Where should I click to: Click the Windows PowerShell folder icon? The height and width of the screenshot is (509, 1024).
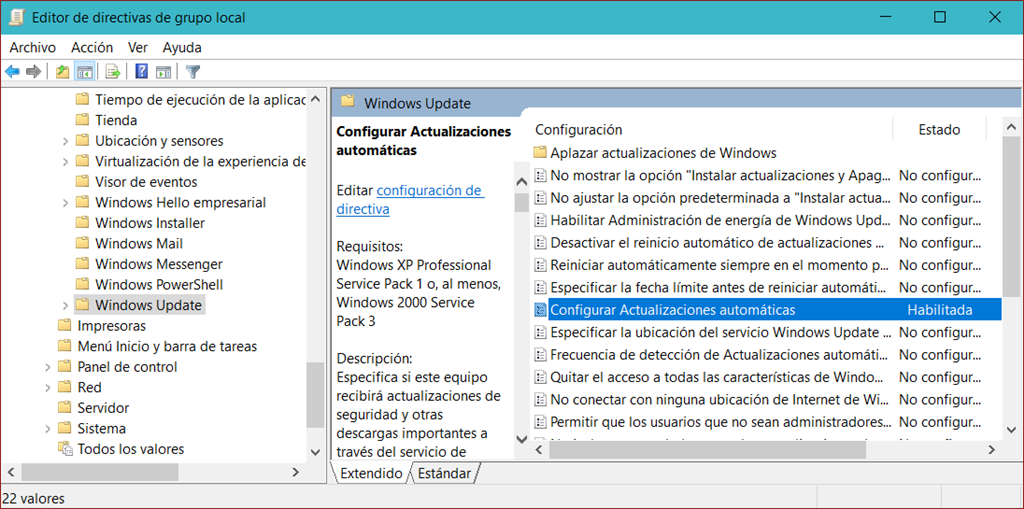pyautogui.click(x=82, y=285)
